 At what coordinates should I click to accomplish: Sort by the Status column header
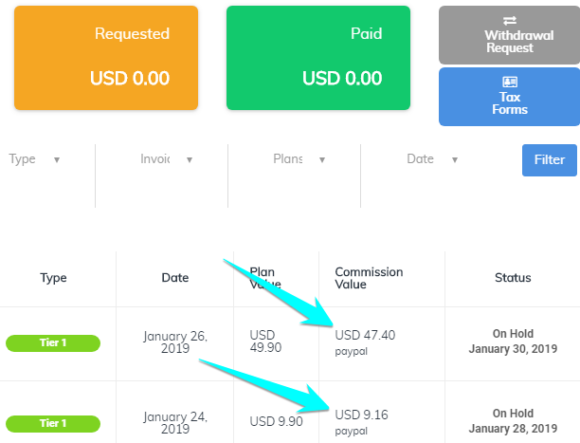[x=513, y=278]
